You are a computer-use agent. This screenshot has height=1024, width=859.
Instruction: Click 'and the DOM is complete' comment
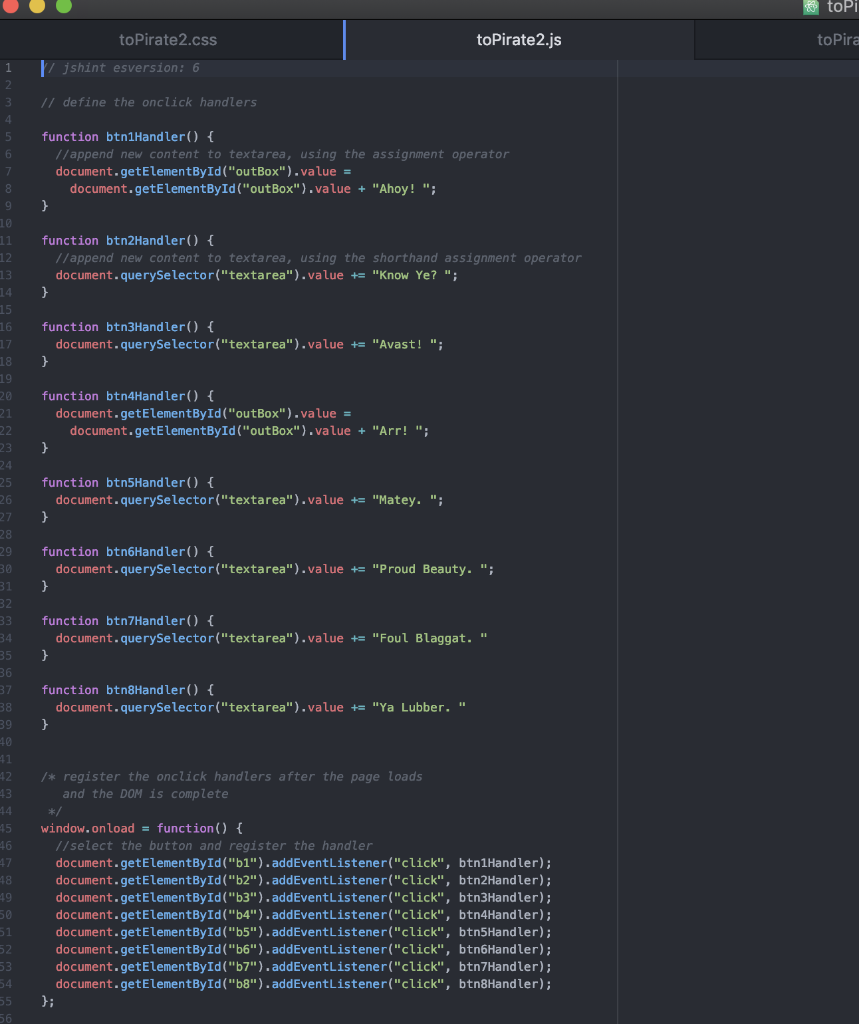click(x=146, y=794)
